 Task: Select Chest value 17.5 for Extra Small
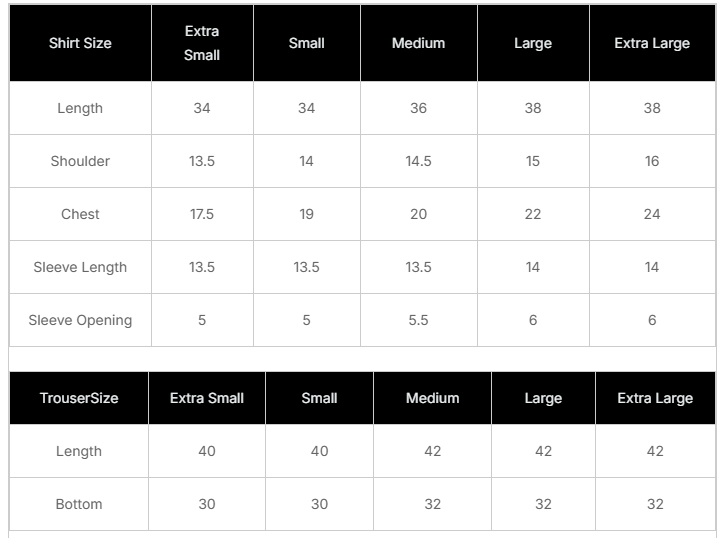pyautogui.click(x=202, y=214)
